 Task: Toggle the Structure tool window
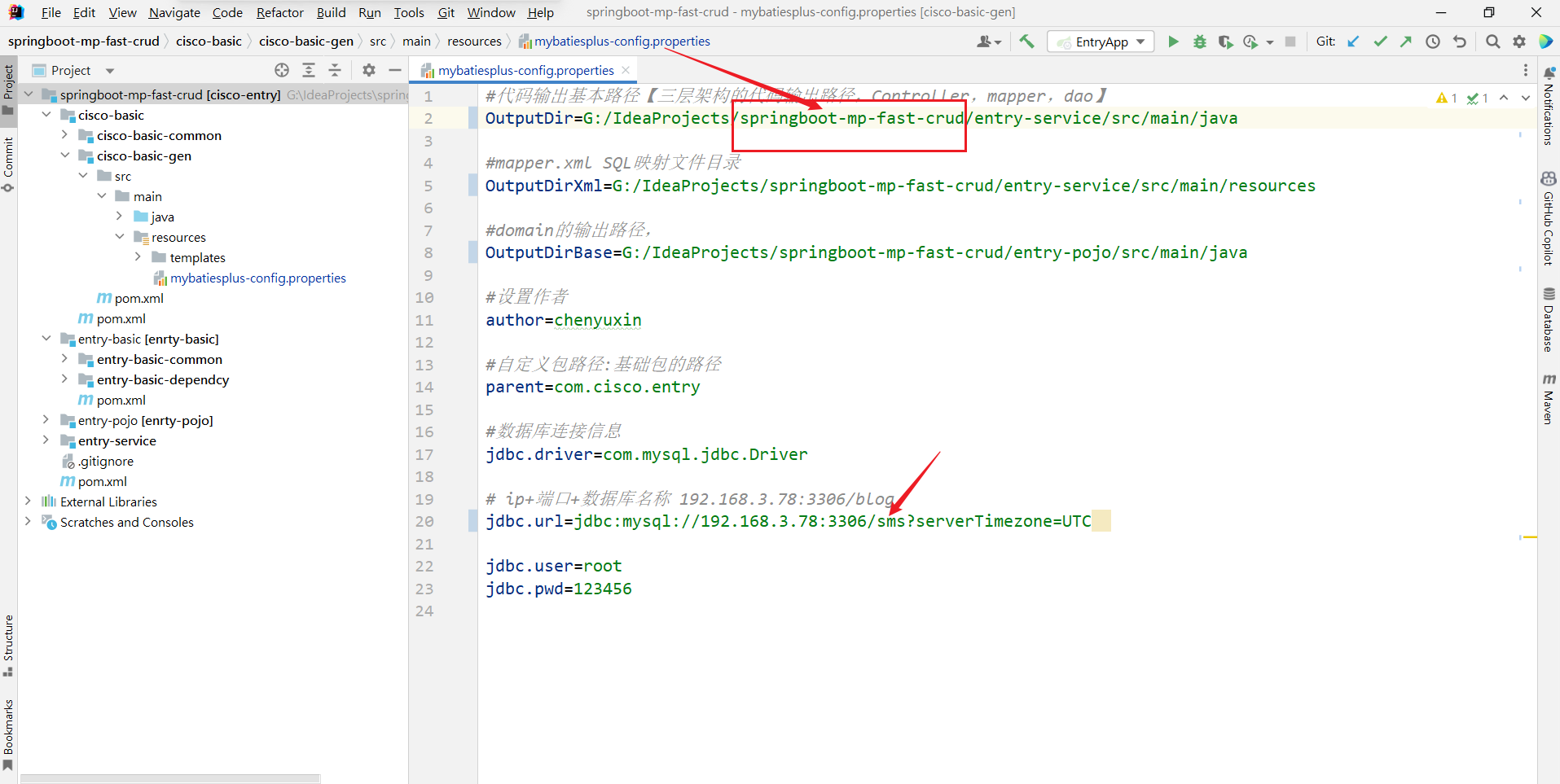pos(9,643)
